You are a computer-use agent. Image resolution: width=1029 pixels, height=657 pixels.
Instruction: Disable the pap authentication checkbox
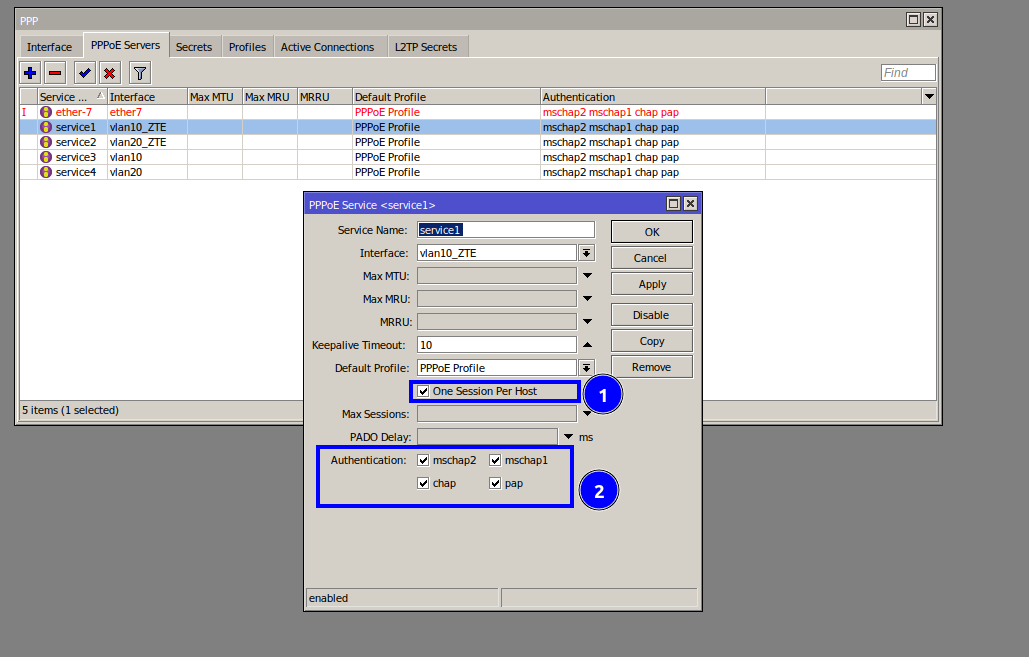click(495, 483)
